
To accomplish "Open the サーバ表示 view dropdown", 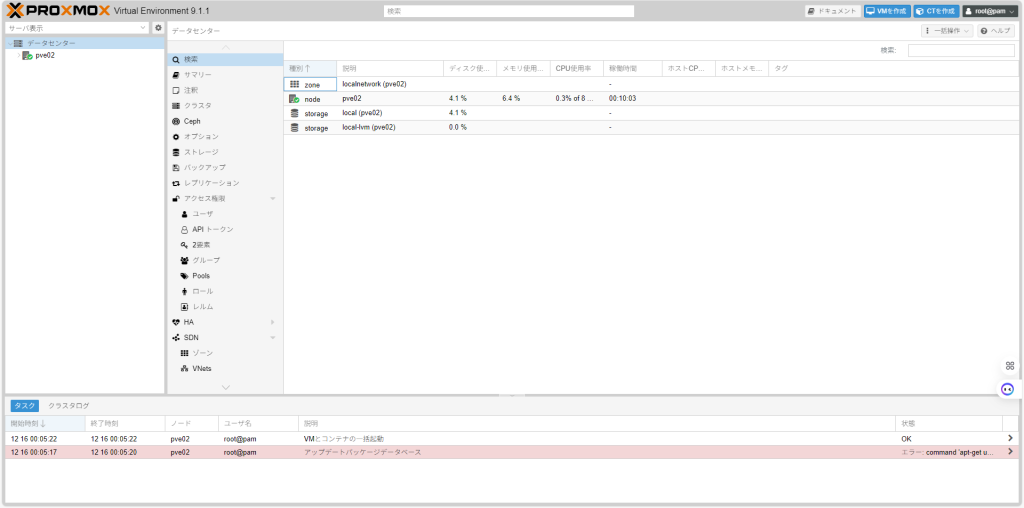I will (x=77, y=28).
